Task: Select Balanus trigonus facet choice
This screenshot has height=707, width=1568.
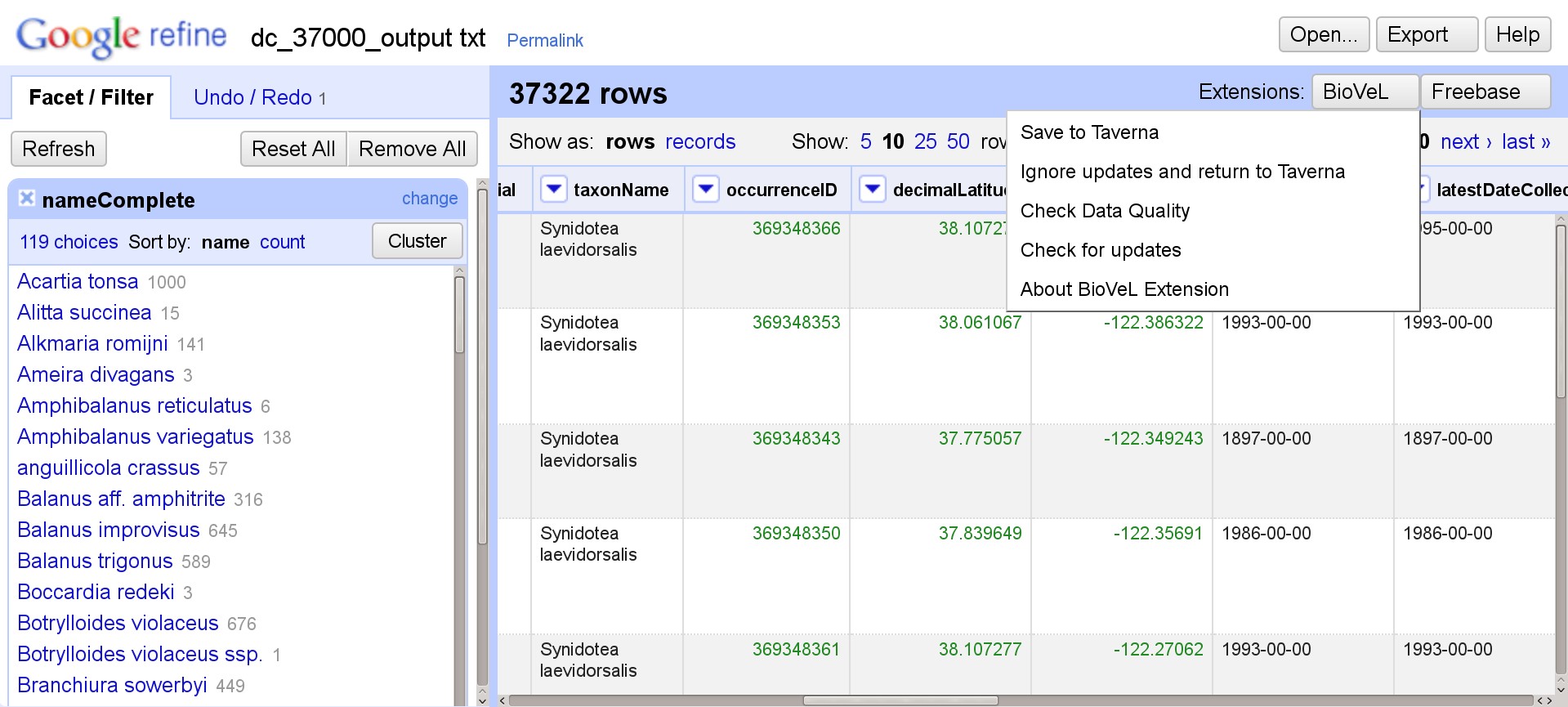Action: pos(95,561)
